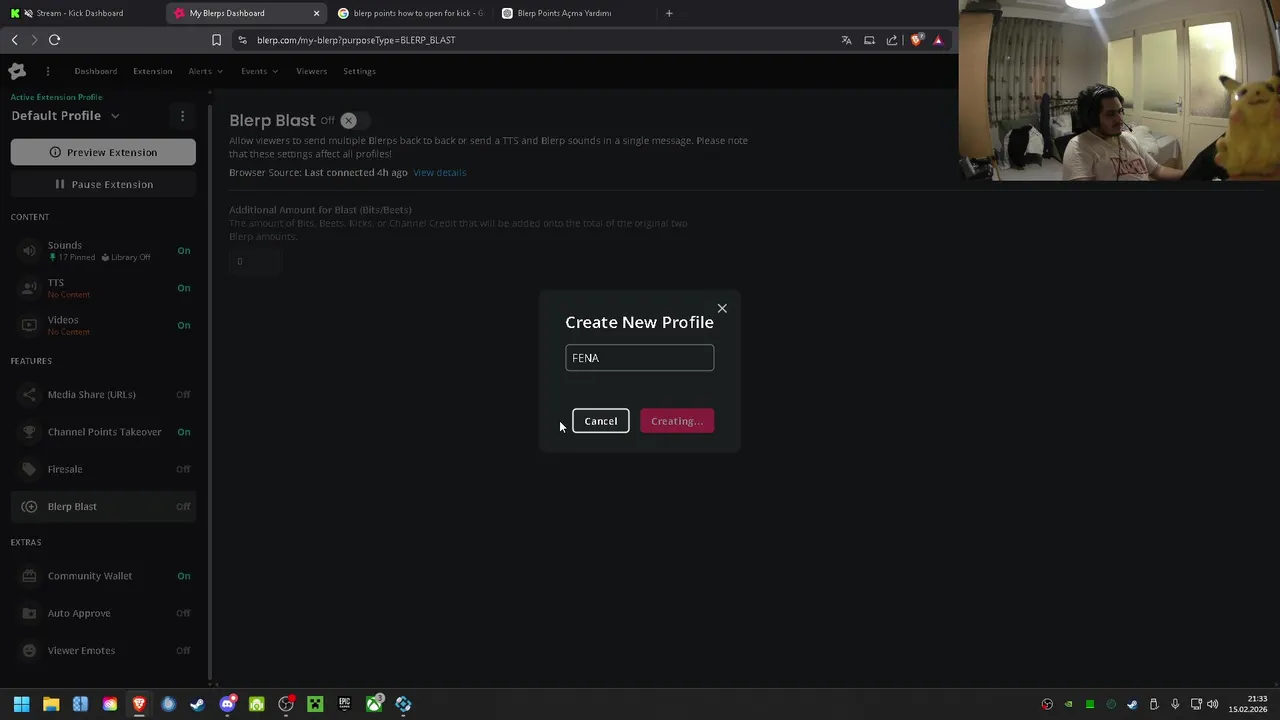The height and width of the screenshot is (720, 1280).
Task: Select the Community Wallet icon
Action: 29,576
